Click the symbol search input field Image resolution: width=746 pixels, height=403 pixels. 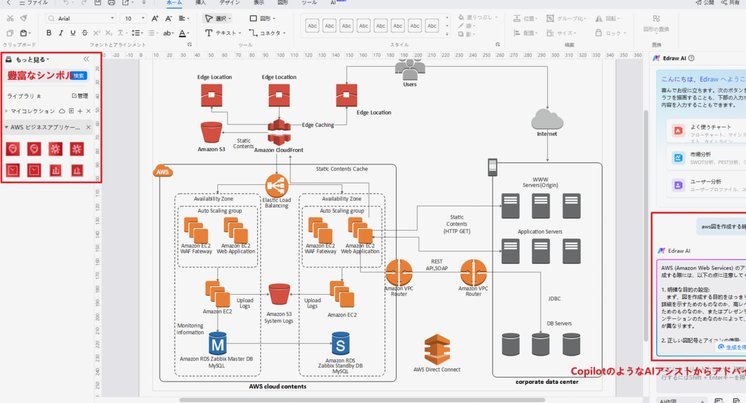pyautogui.click(x=38, y=76)
